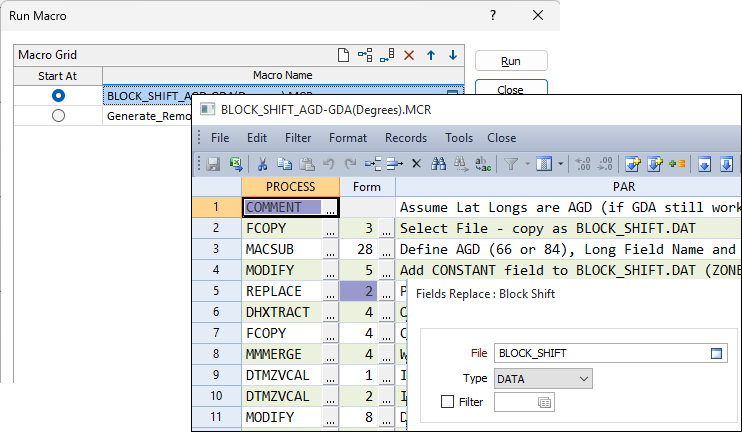
Task: Click the Replace text ab-ac icon
Action: (x=483, y=164)
